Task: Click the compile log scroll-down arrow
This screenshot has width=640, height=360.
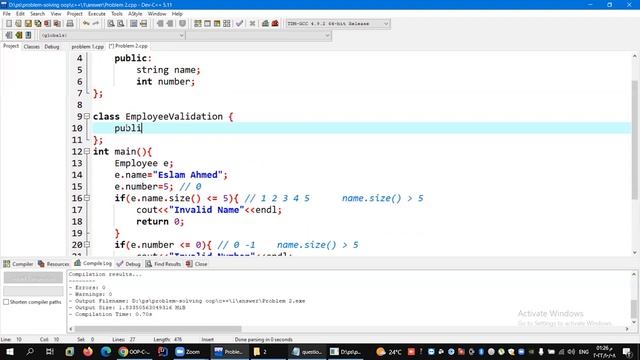Action: (634, 322)
